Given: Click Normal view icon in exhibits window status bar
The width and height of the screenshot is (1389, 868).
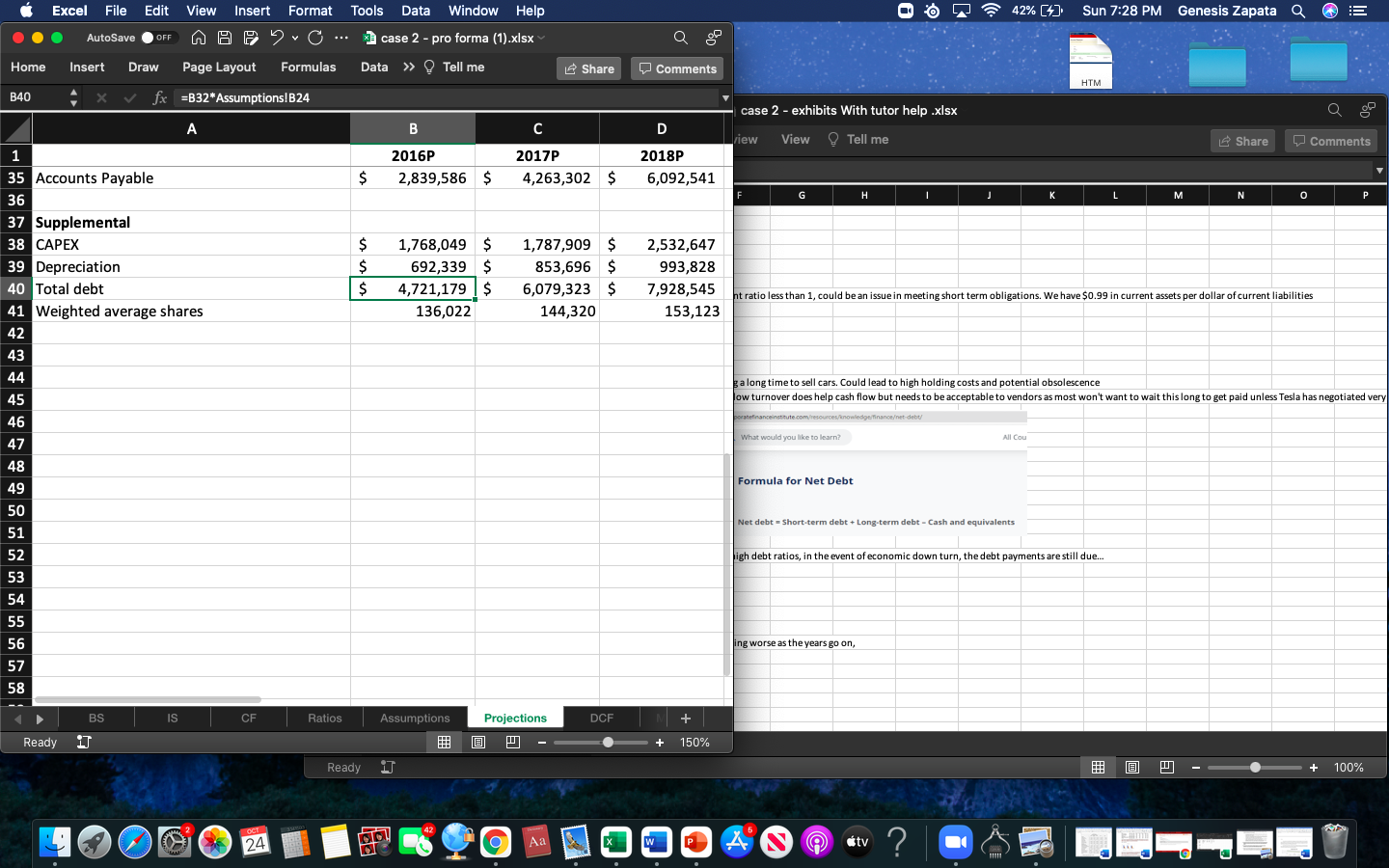Looking at the screenshot, I should [x=1098, y=767].
